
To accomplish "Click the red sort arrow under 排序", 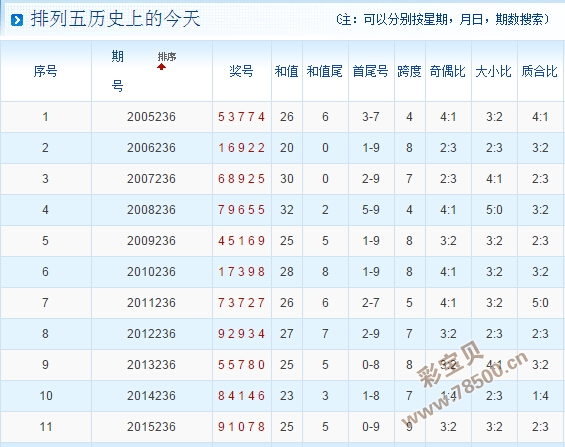I will (161, 67).
